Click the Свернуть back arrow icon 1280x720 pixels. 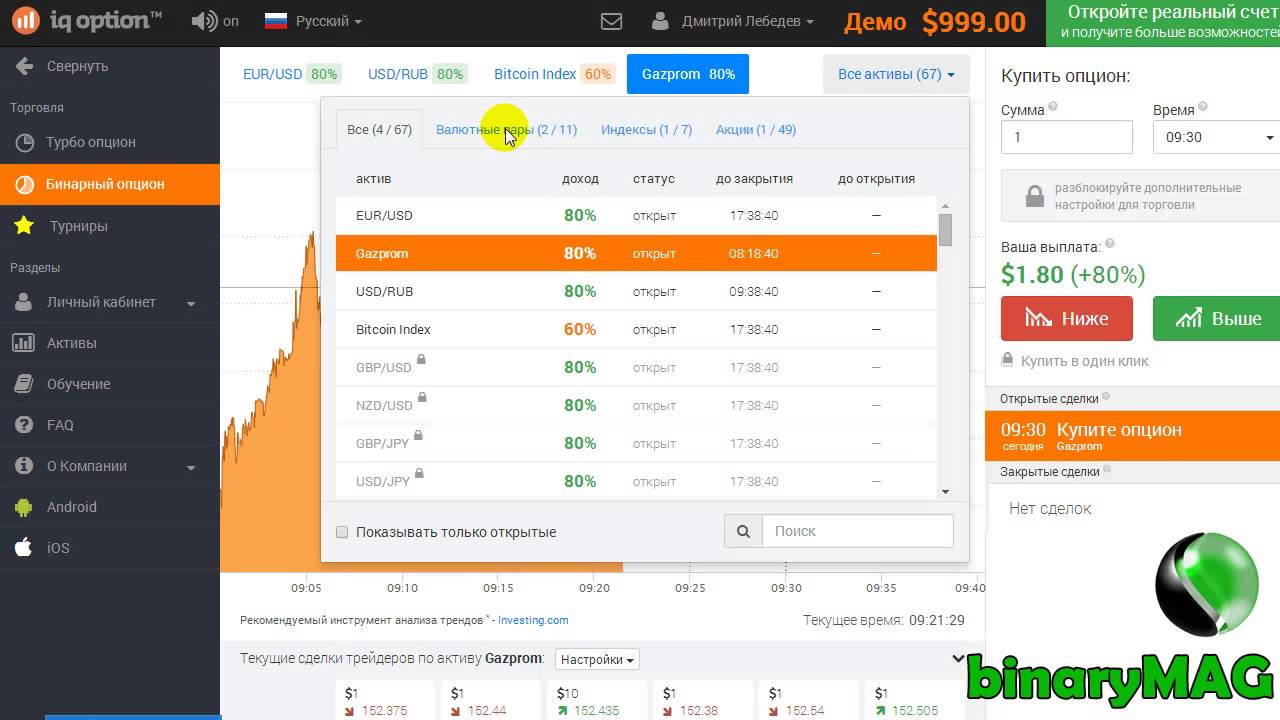click(x=24, y=66)
